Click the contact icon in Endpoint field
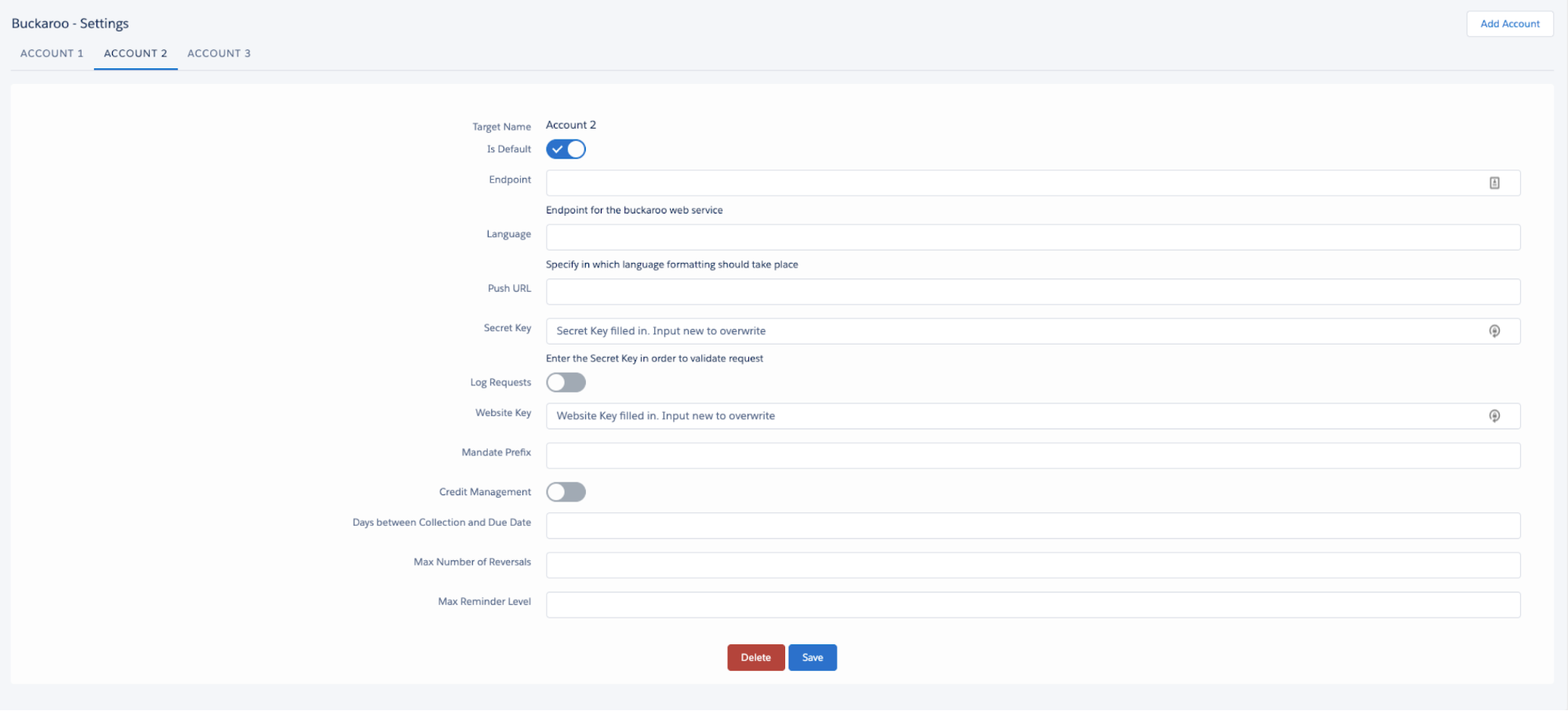Image resolution: width=1568 pixels, height=711 pixels. click(1494, 183)
